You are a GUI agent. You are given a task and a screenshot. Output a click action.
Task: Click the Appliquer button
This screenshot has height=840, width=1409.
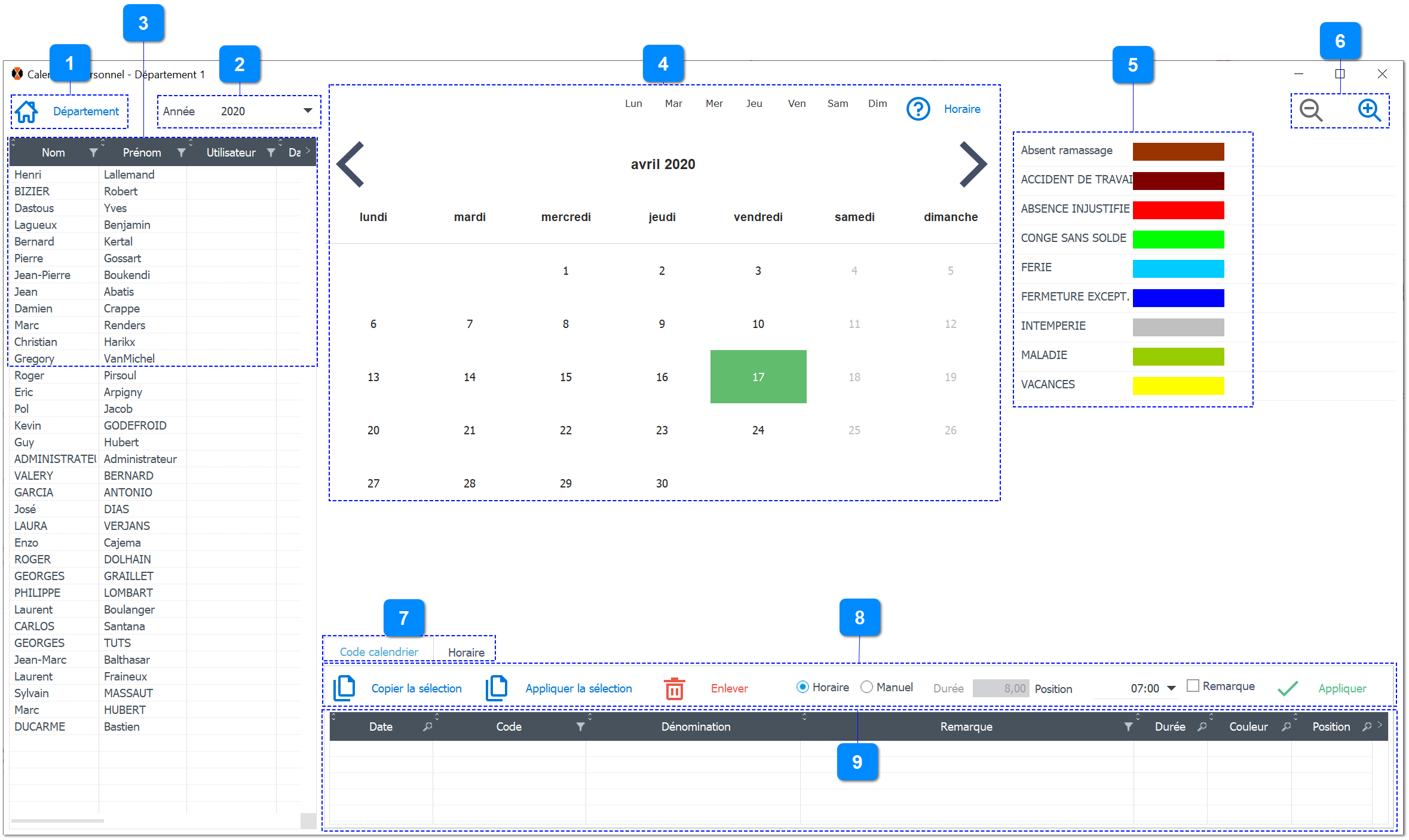tap(1342, 688)
